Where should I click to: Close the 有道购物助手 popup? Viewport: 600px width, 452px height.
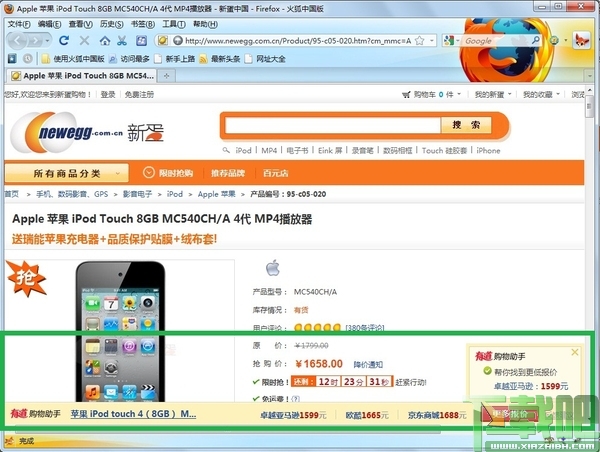575,352
